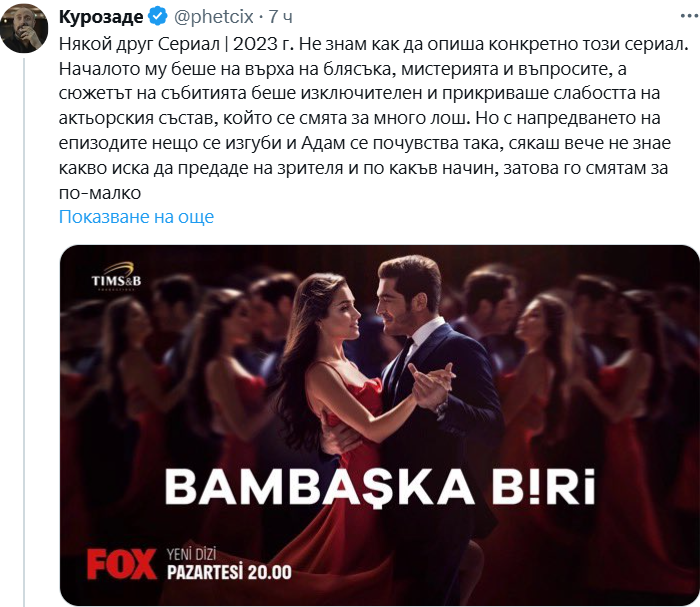The height and width of the screenshot is (607, 700).
Task: Click the PAZARTESİ 20.00 airtime text
Action: 229,573
